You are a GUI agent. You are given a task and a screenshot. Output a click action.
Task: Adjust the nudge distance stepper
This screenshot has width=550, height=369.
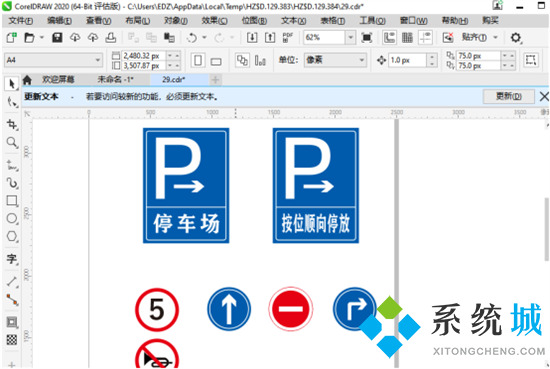click(x=432, y=60)
